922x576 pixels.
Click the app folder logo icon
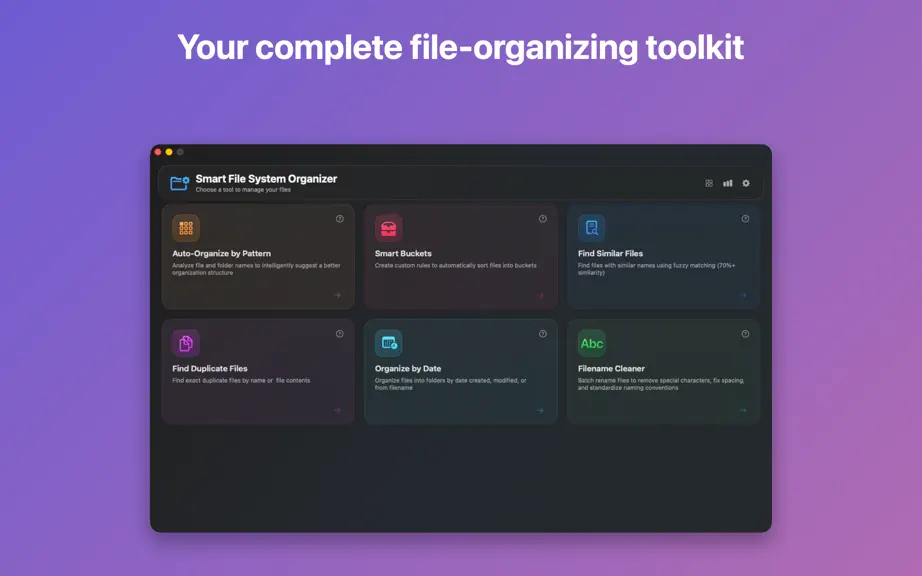click(180, 183)
